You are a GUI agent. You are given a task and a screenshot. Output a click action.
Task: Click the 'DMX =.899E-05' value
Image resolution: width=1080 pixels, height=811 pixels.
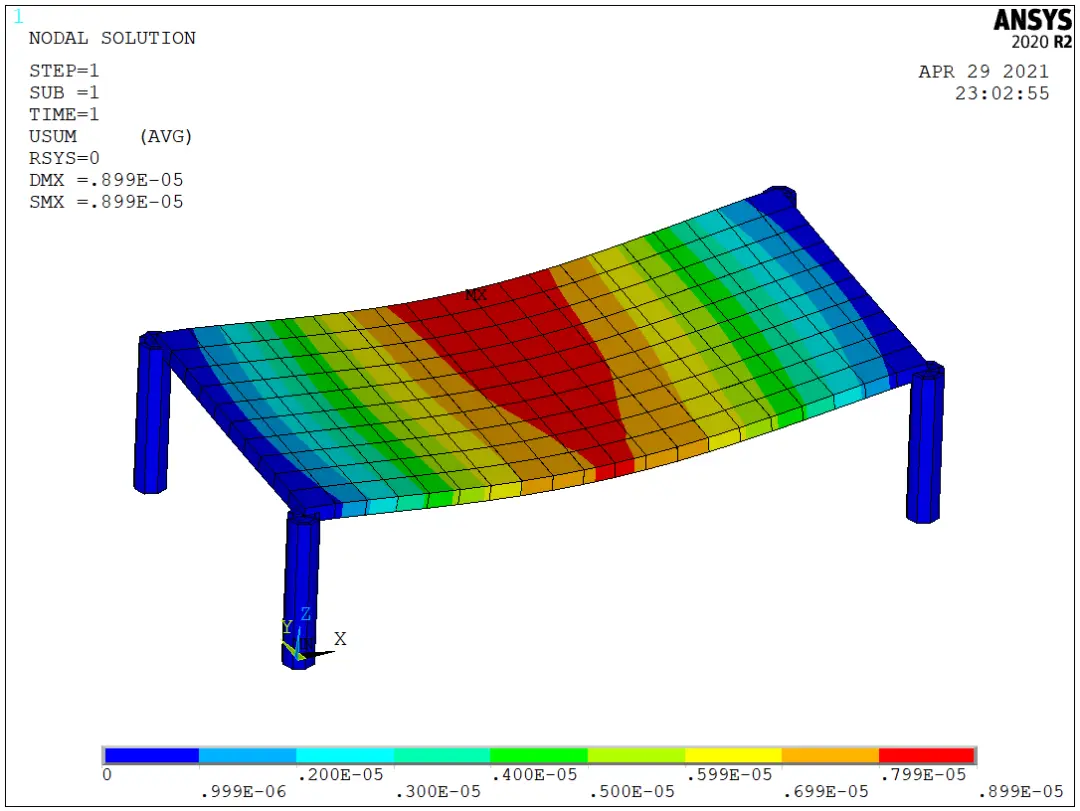coord(106,180)
